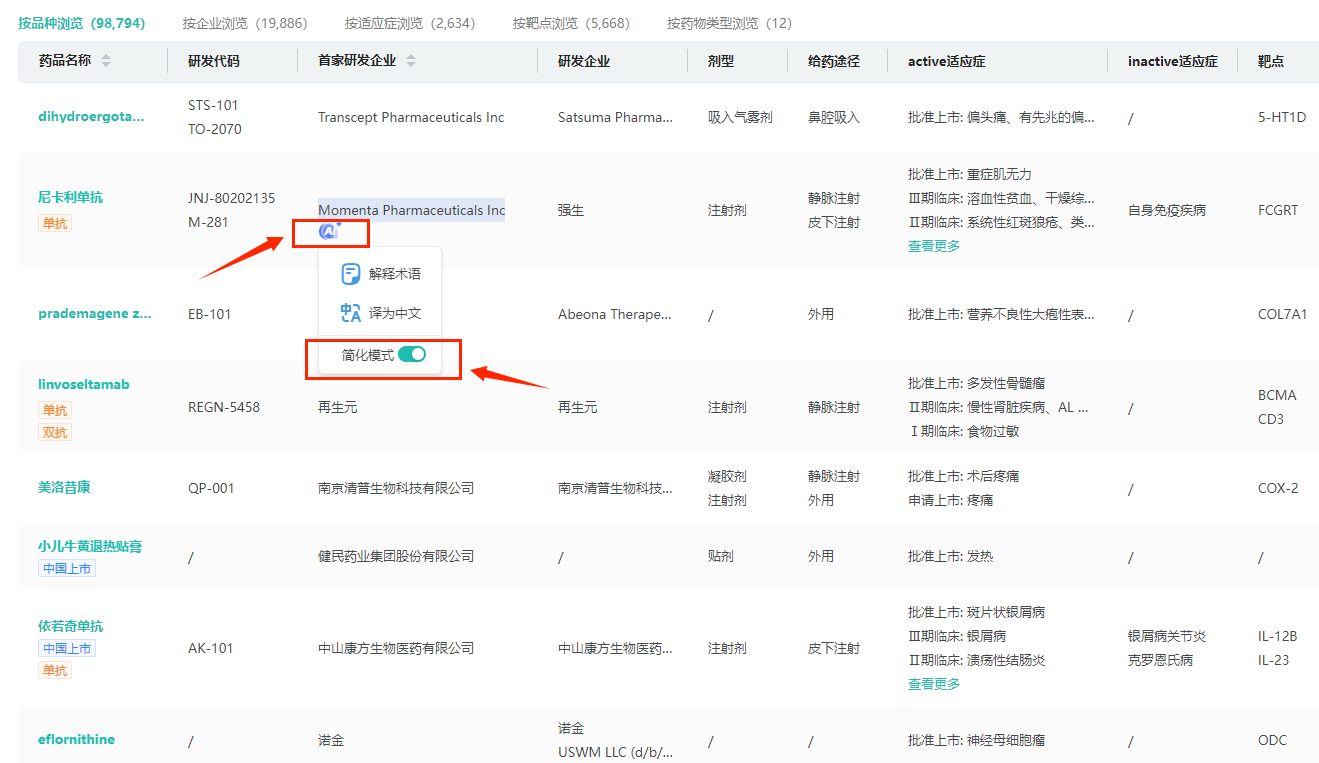This screenshot has width=1319, height=763.
Task: Click the 5-HT1D target cell
Action: click(x=1282, y=117)
